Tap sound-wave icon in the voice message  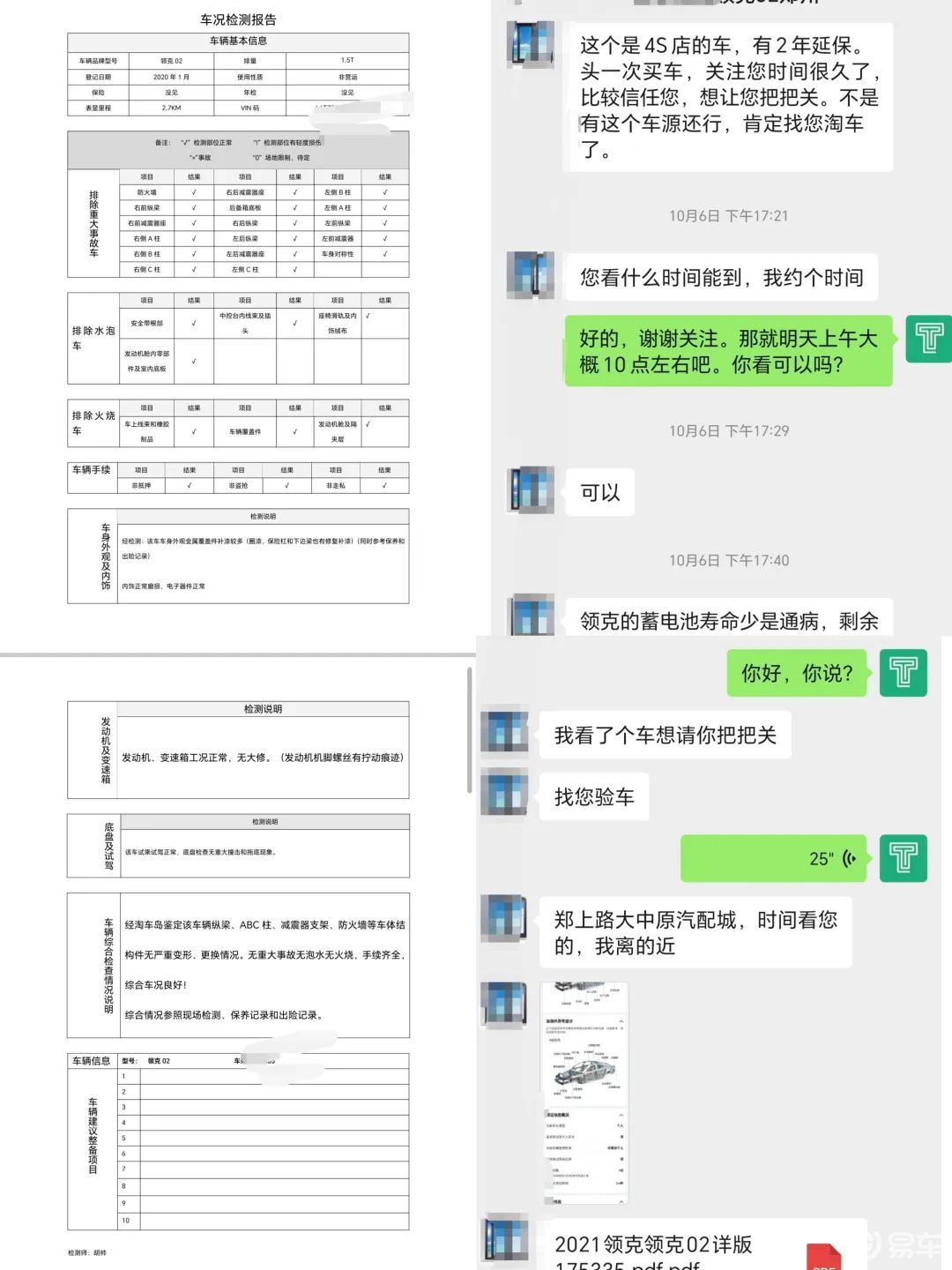850,859
